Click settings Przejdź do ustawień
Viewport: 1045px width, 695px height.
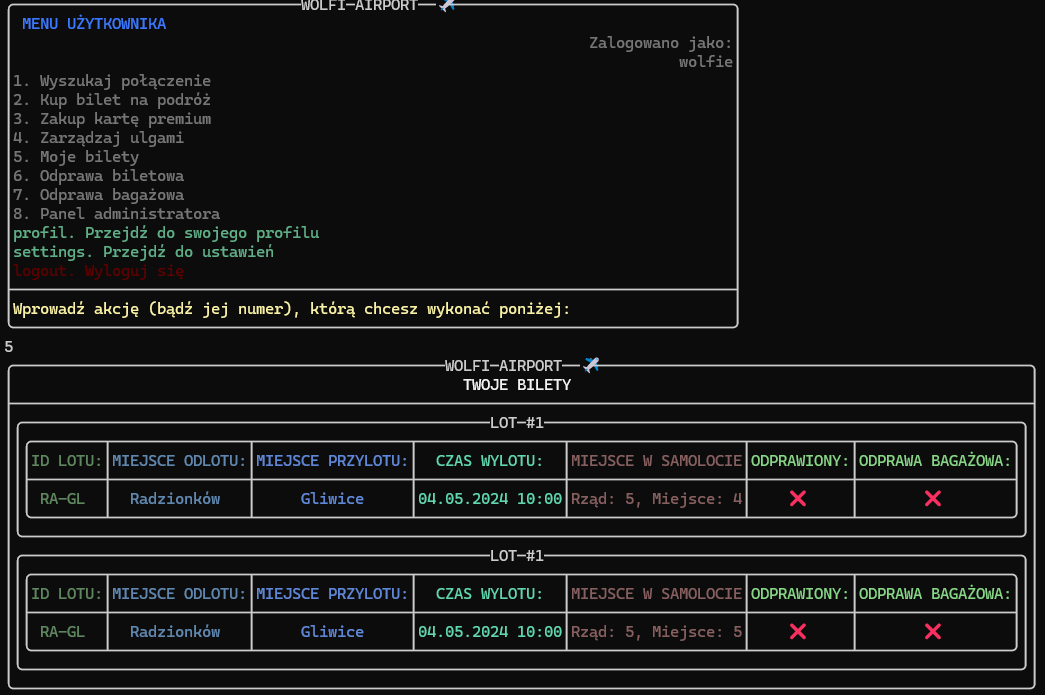pos(143,252)
